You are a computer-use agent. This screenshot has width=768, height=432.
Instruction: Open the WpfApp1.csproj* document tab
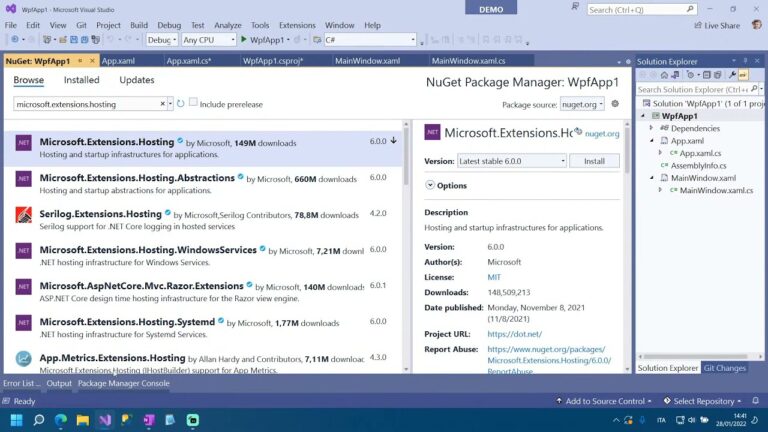pyautogui.click(x=273, y=61)
